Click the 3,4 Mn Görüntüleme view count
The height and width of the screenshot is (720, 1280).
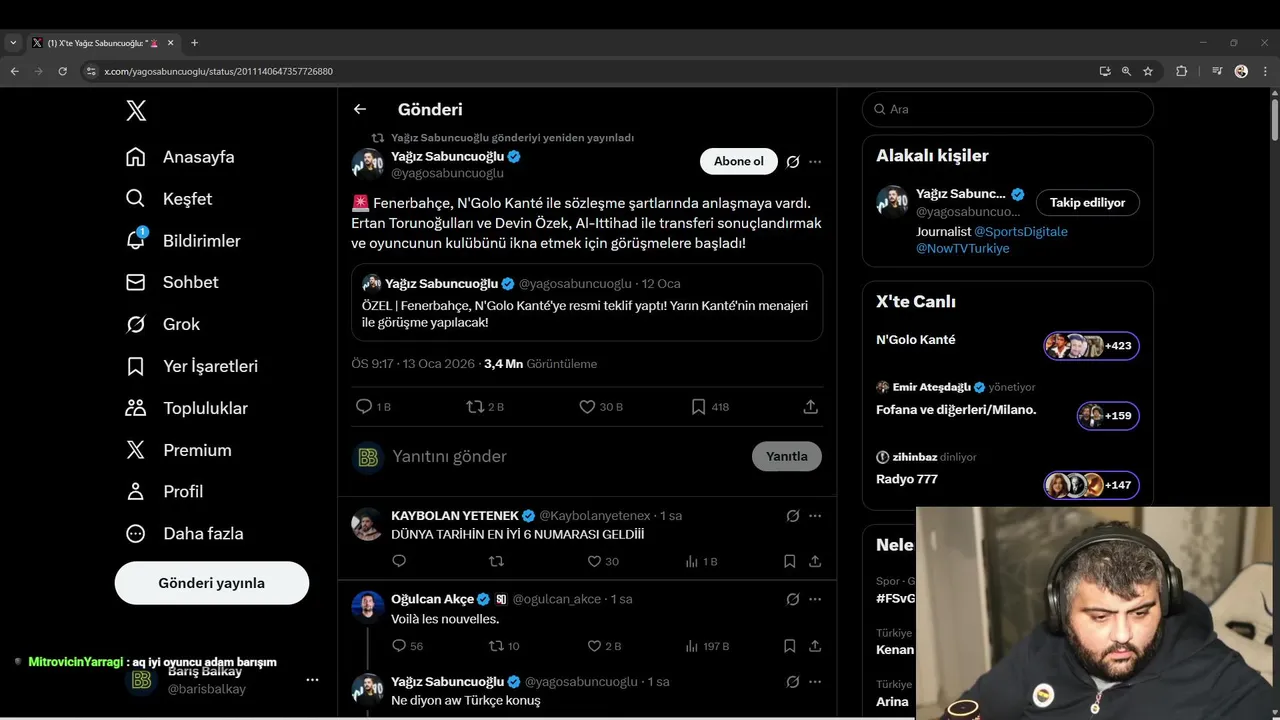coord(540,364)
